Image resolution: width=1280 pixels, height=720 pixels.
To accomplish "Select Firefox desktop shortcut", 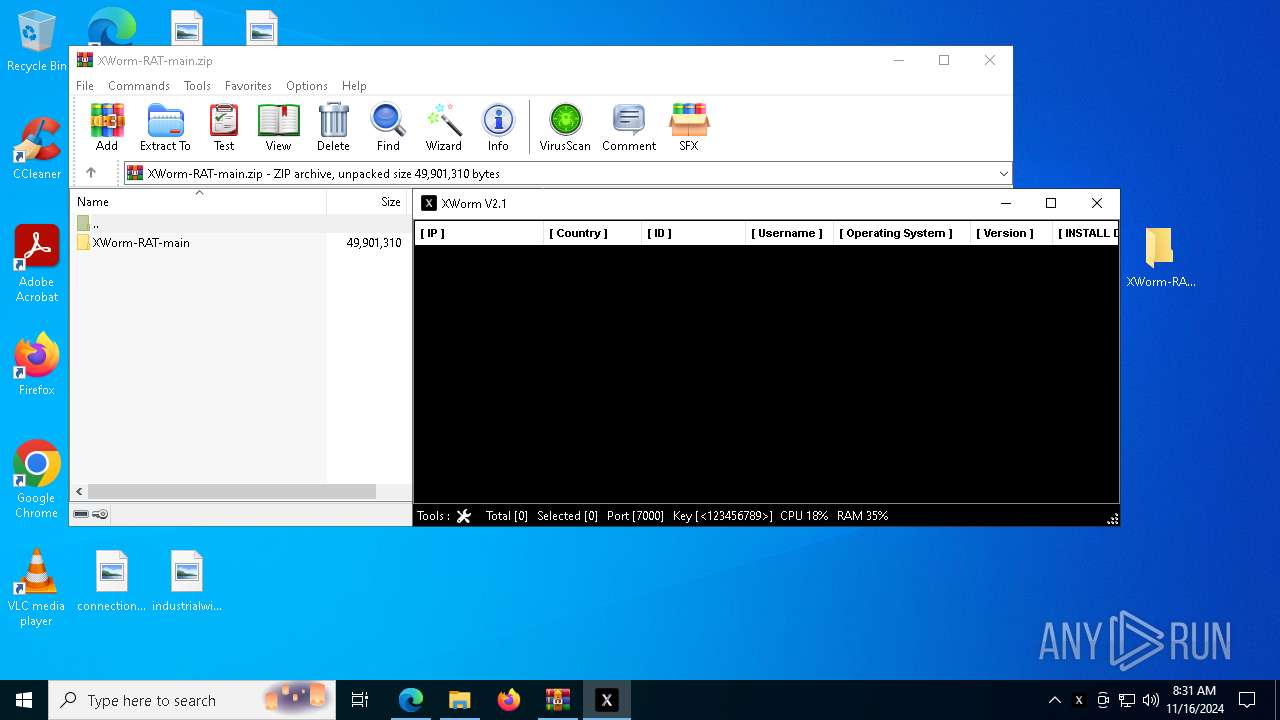I will [x=37, y=365].
